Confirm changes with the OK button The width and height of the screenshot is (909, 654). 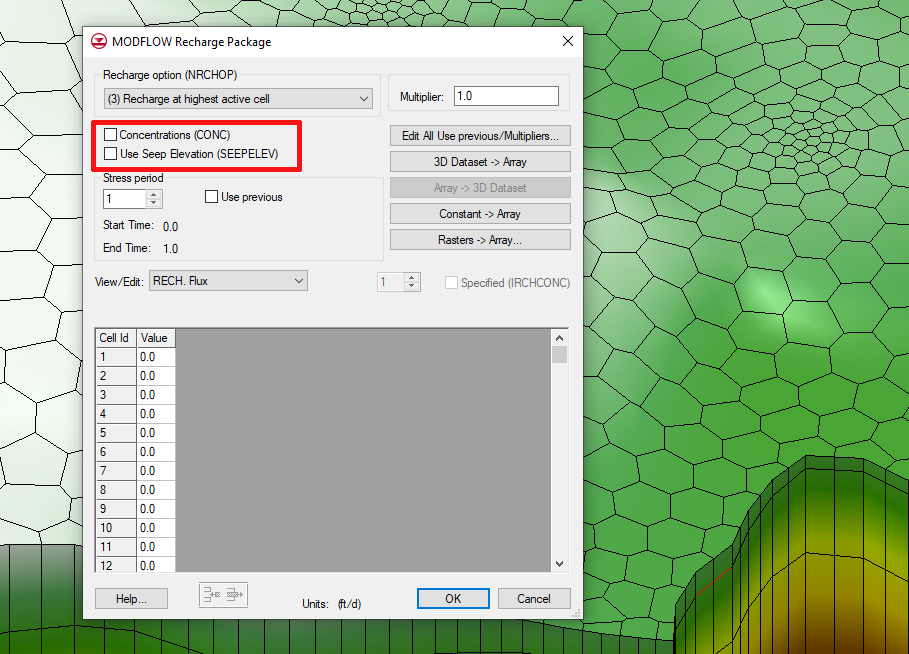[453, 598]
